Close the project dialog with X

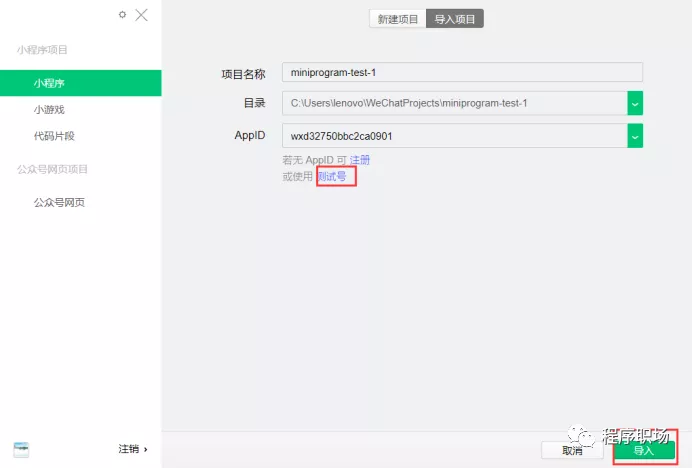pyautogui.click(x=141, y=15)
